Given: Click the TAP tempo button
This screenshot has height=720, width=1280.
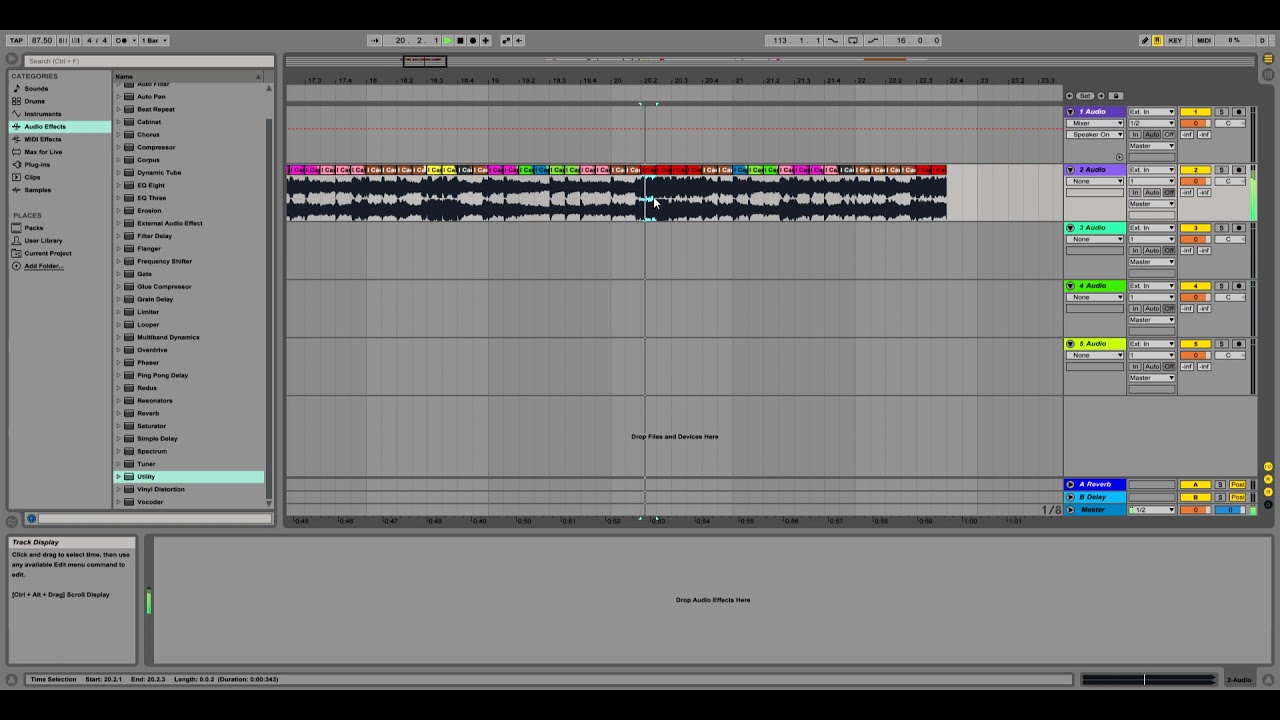Looking at the screenshot, I should pyautogui.click(x=16, y=40).
